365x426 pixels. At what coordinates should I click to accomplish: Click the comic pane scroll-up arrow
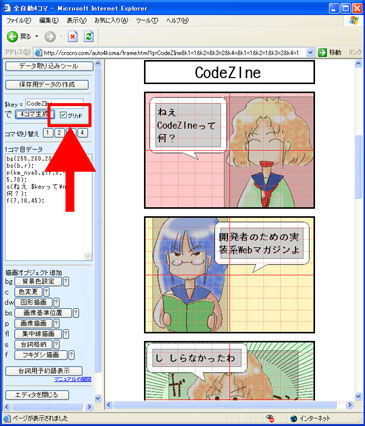click(358, 64)
